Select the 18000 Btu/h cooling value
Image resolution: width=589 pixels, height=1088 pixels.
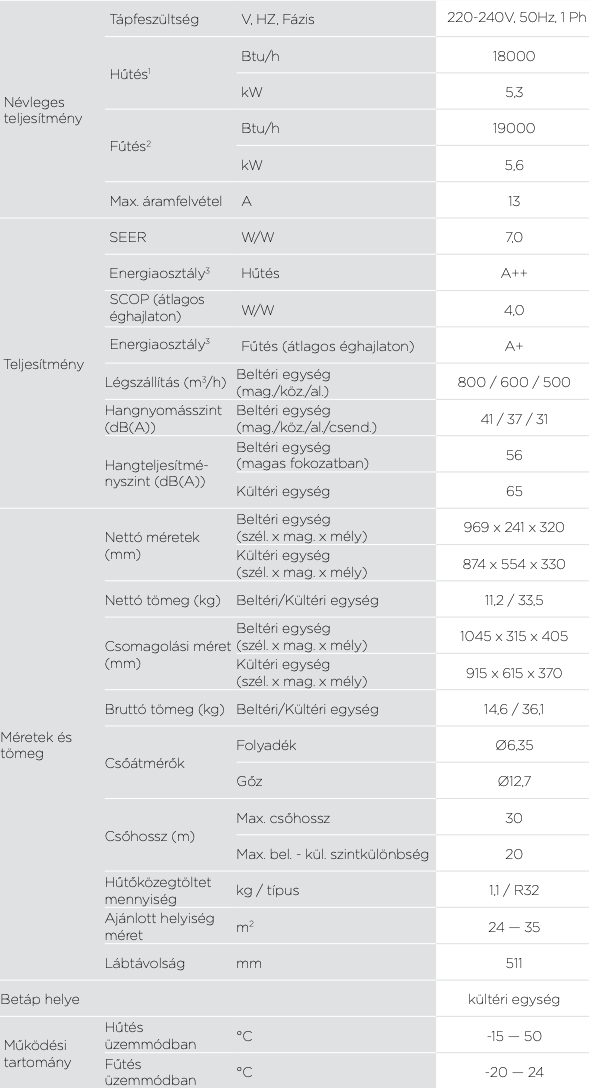coord(514,56)
